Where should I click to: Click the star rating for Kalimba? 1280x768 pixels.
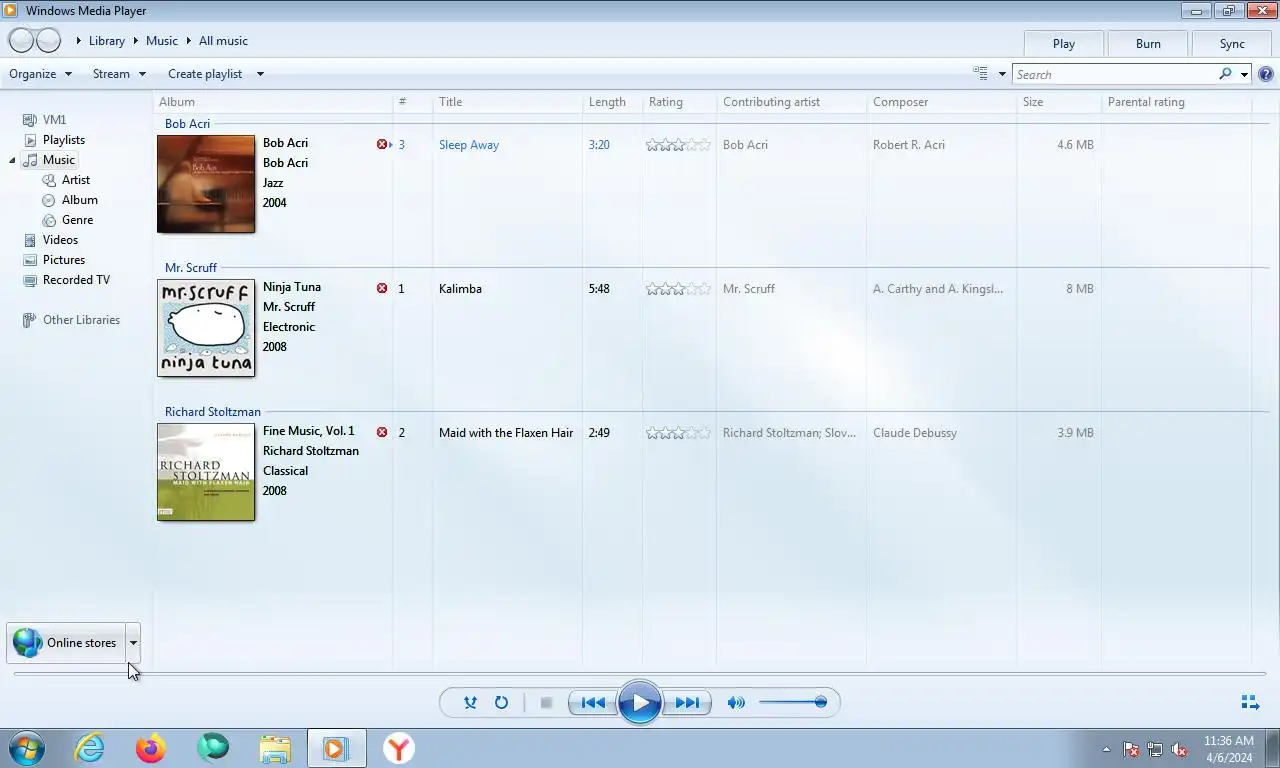[678, 289]
